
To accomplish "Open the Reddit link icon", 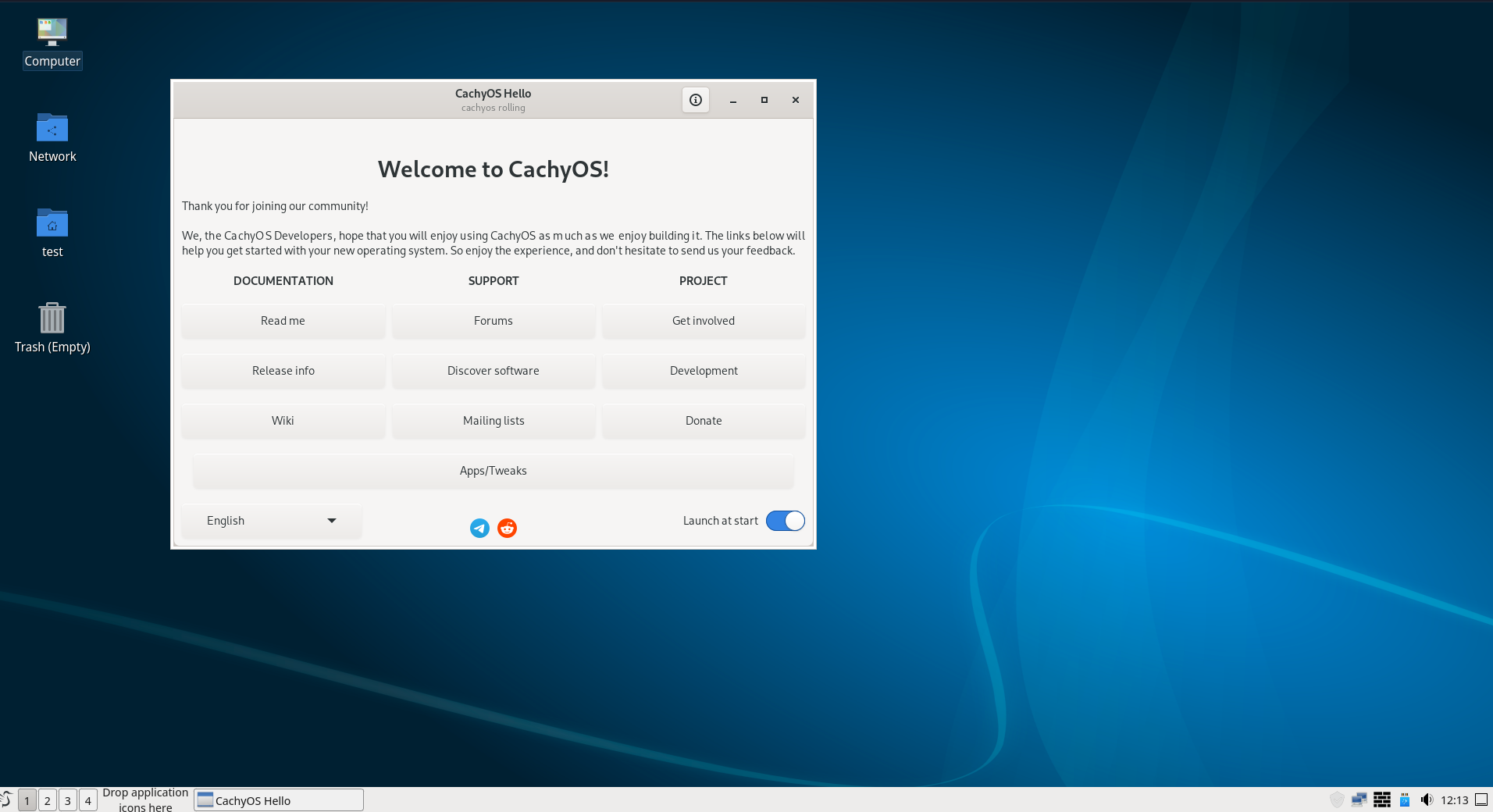I will [x=508, y=529].
